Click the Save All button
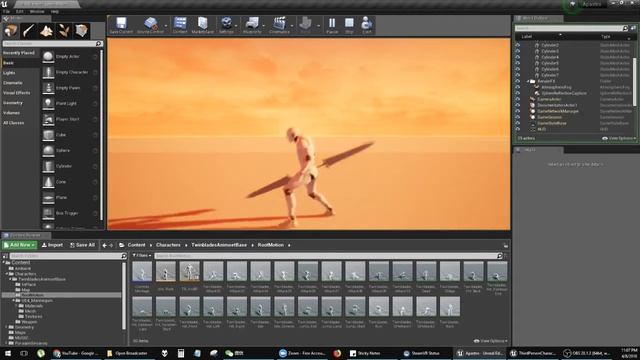640x360 pixels. tap(82, 245)
